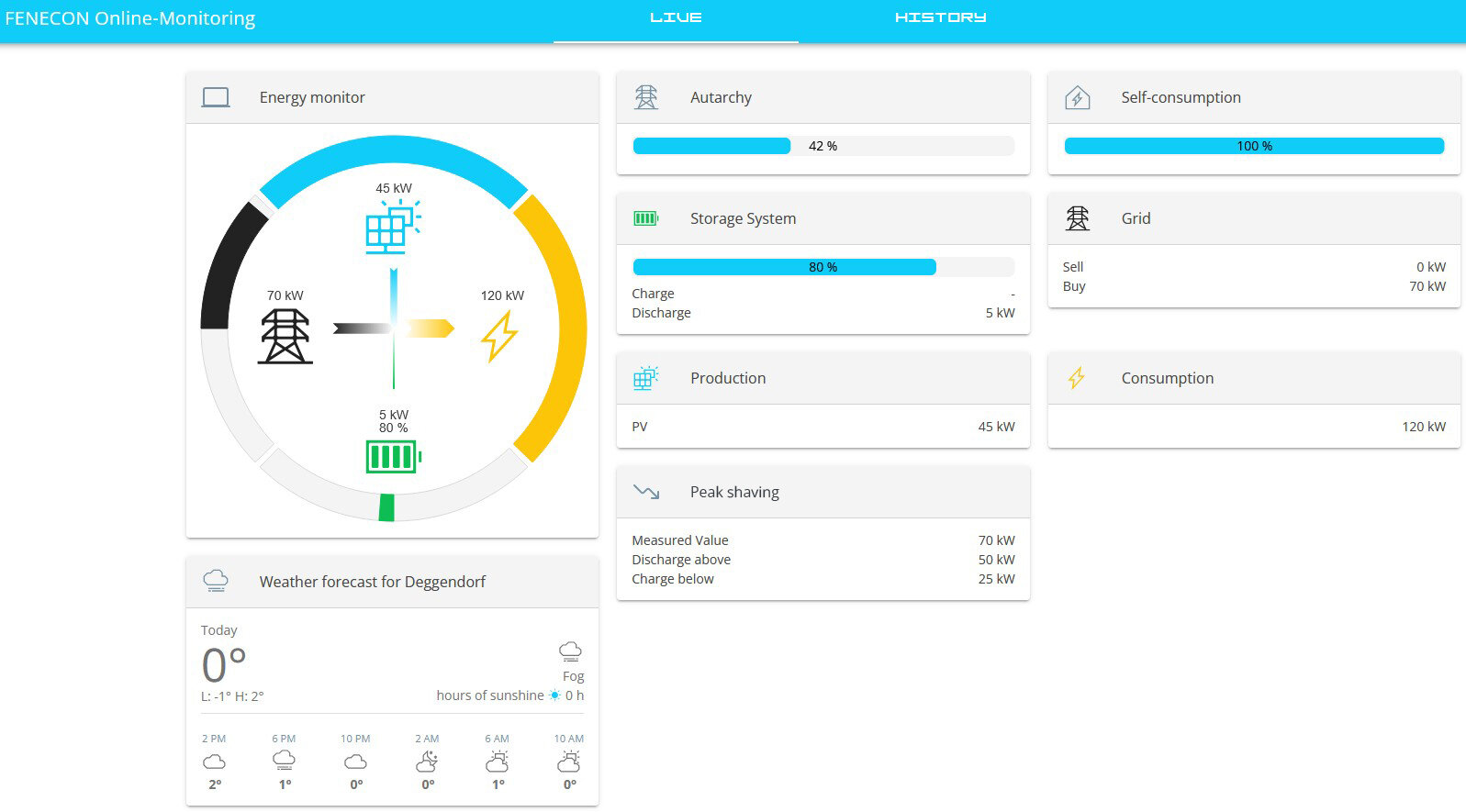The image size is (1466, 812).
Task: Click the Fog icon for today's weather
Action: (x=570, y=651)
